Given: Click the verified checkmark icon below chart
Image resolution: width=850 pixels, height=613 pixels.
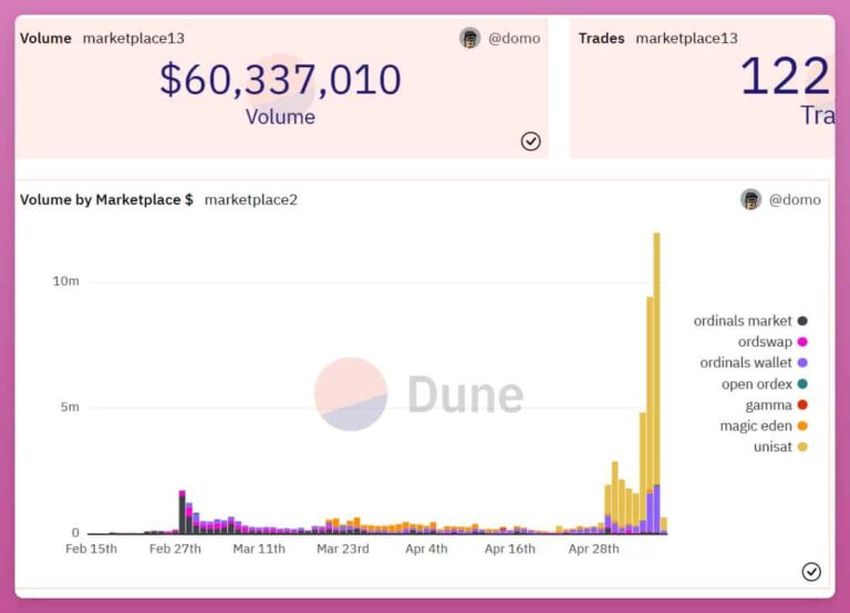Looking at the screenshot, I should point(811,572).
